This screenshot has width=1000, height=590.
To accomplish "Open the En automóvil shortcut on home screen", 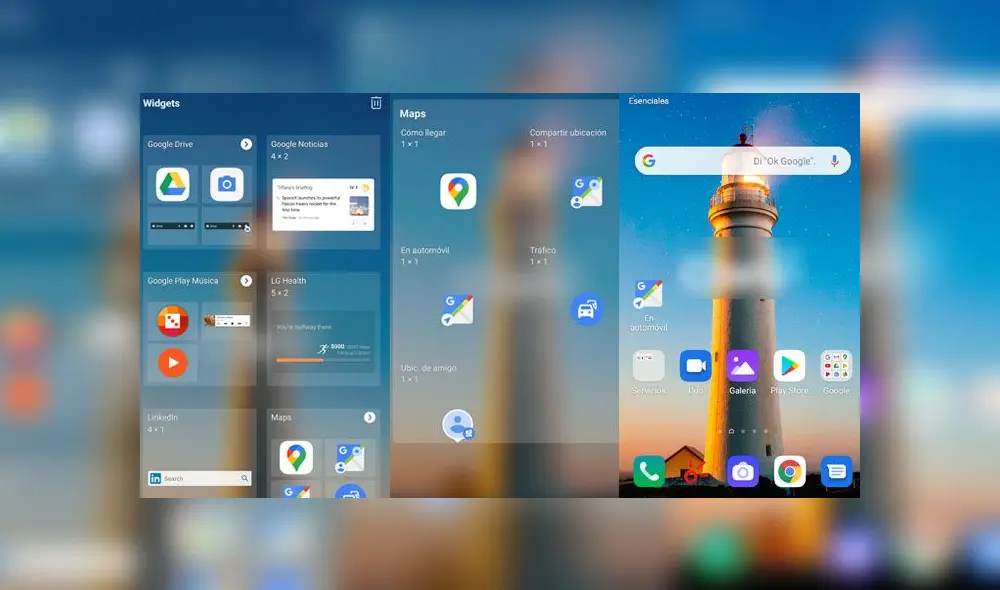I will (x=648, y=296).
